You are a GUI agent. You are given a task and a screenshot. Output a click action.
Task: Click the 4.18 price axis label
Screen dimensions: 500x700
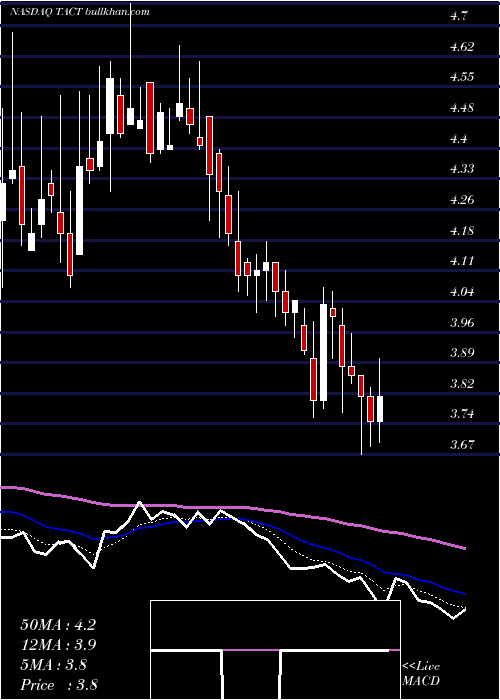coord(462,230)
